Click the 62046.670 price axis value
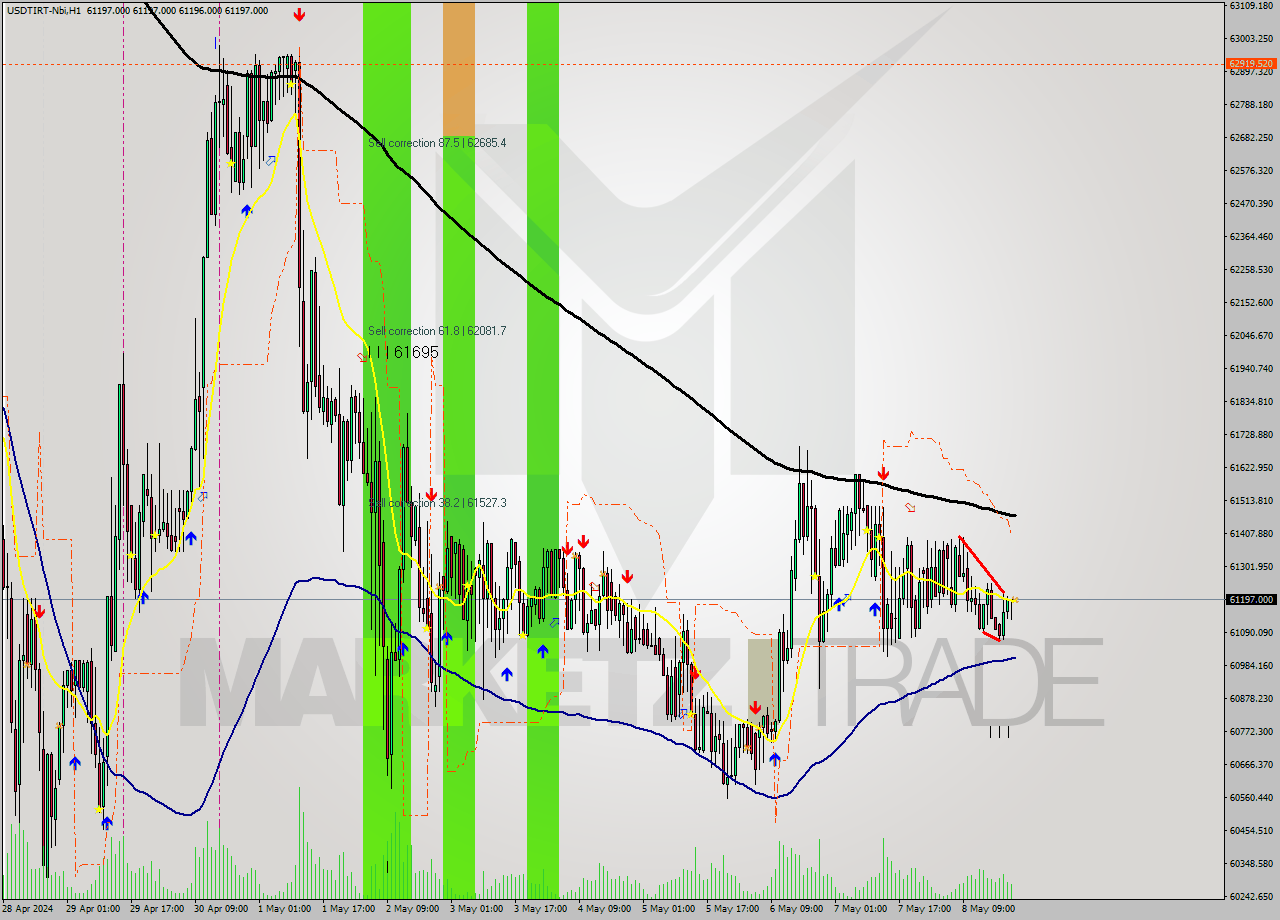Screen dimensions: 1280x920 click(1251, 335)
